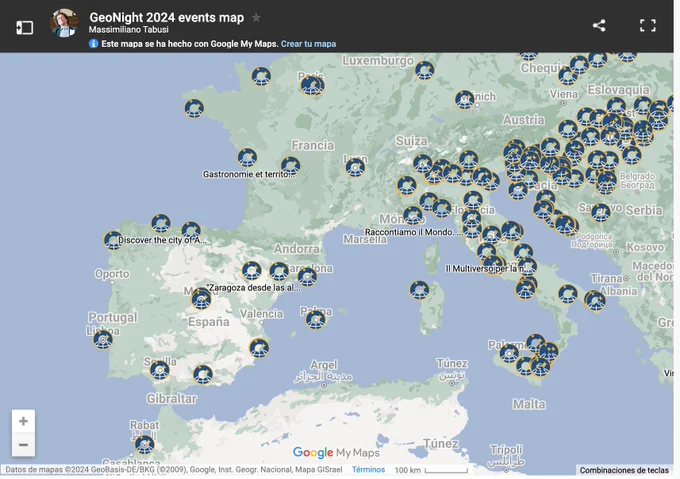Select the event marker at Rabat
Viewport: 680px width, 479px height.
[144, 445]
